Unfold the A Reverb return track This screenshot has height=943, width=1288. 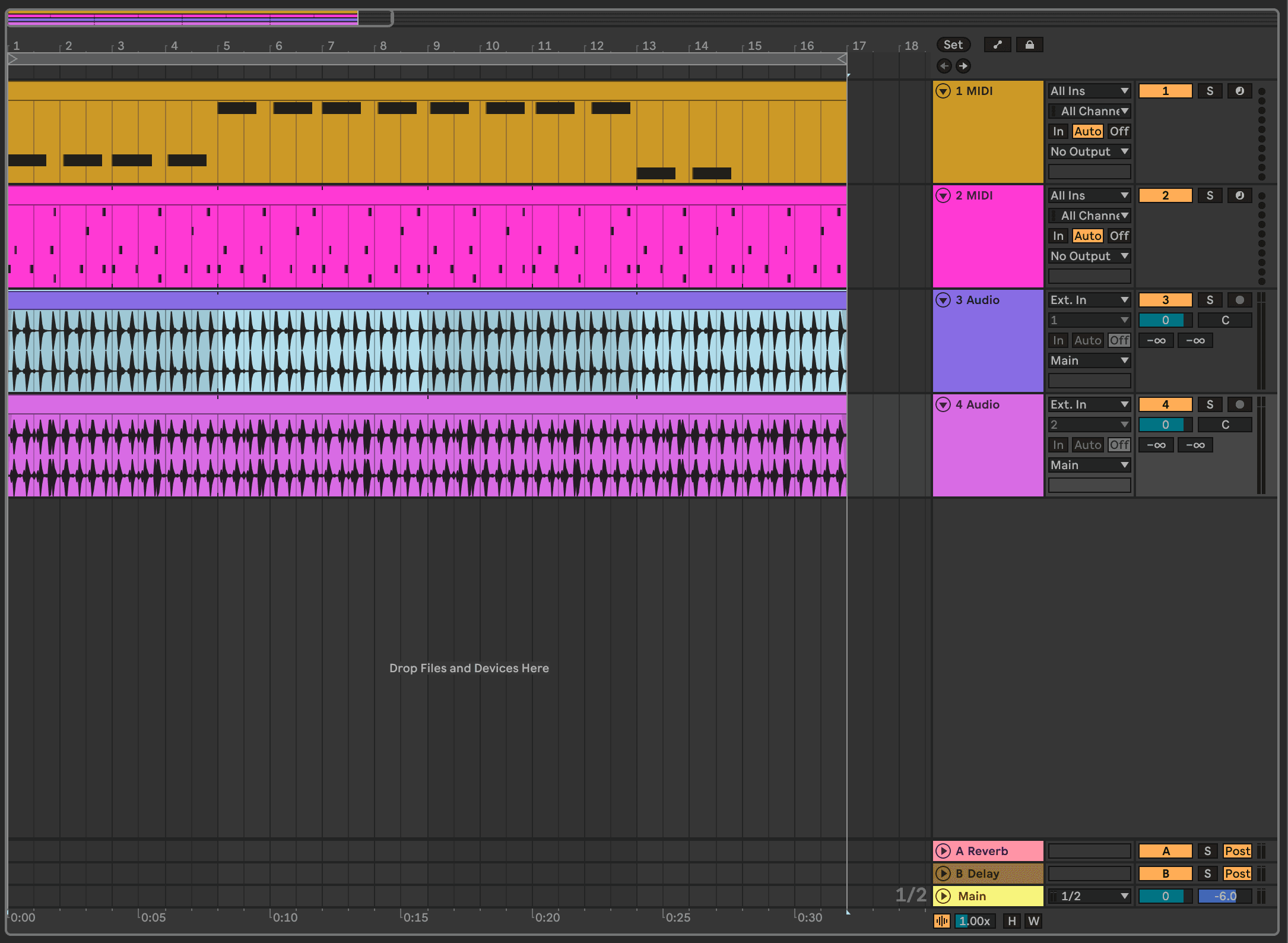[x=943, y=851]
